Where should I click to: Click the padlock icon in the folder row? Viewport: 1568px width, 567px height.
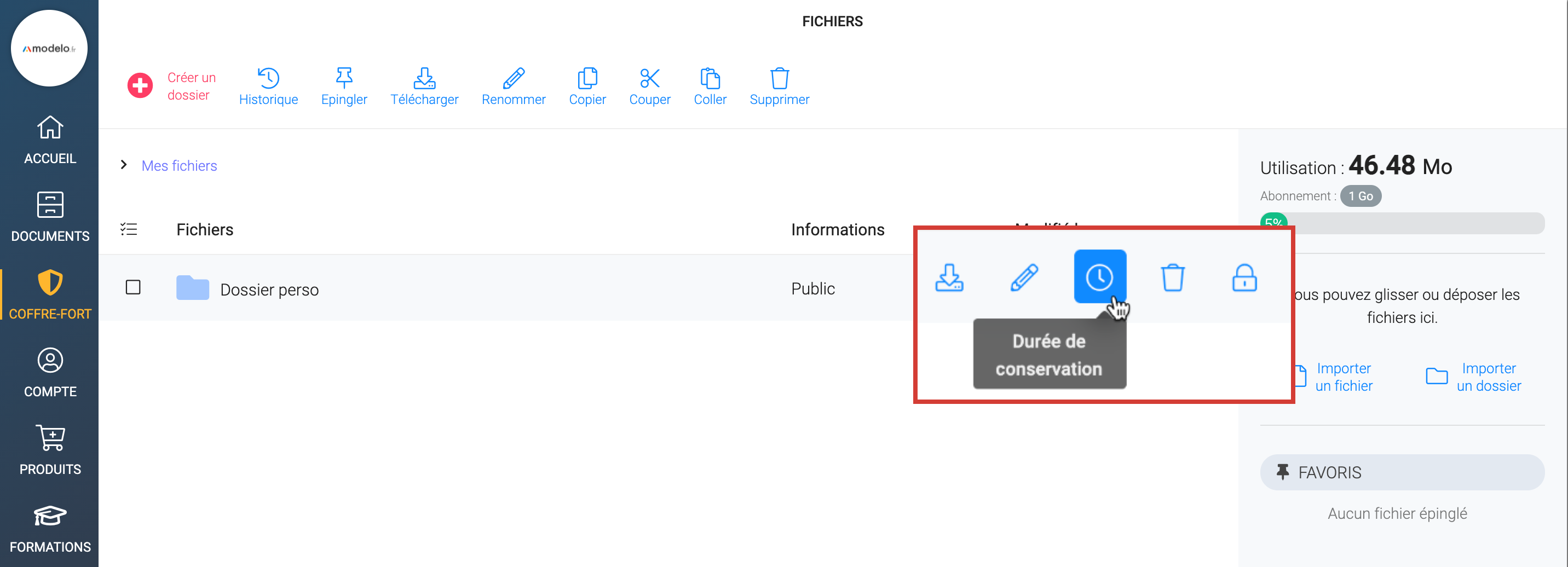point(1244,277)
